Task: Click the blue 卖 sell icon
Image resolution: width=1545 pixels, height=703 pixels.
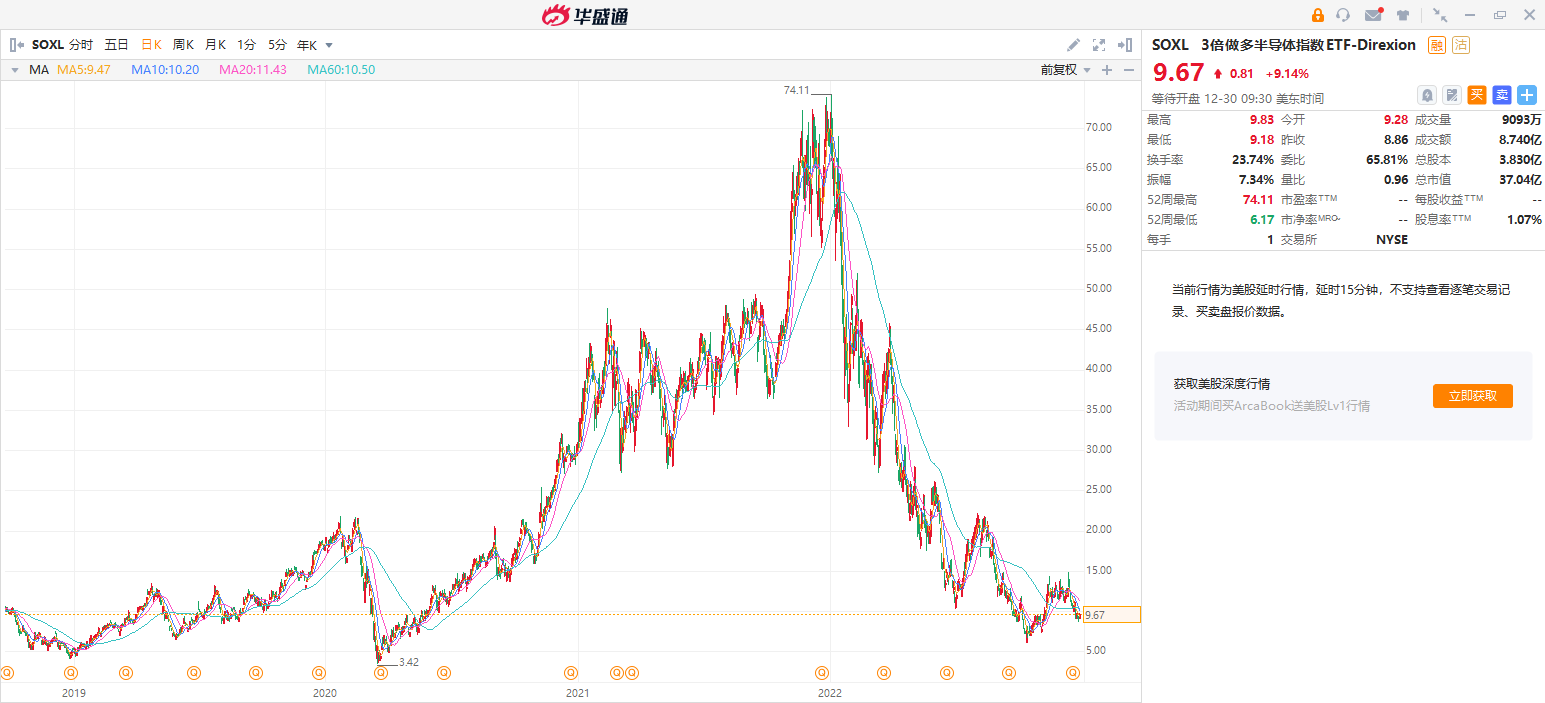Action: (x=1502, y=95)
